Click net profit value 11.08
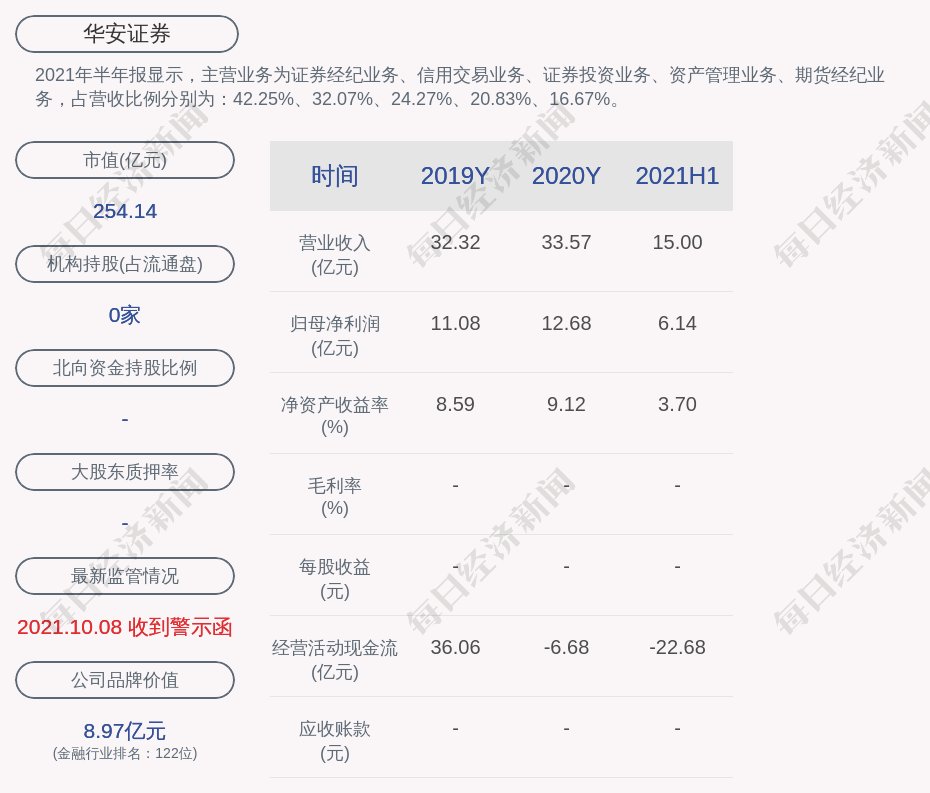This screenshot has width=930, height=793. 455,323
